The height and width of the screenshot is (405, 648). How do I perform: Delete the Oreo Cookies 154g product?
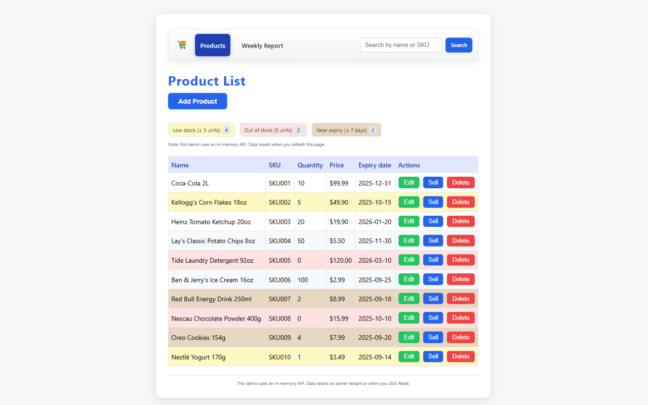click(x=460, y=337)
